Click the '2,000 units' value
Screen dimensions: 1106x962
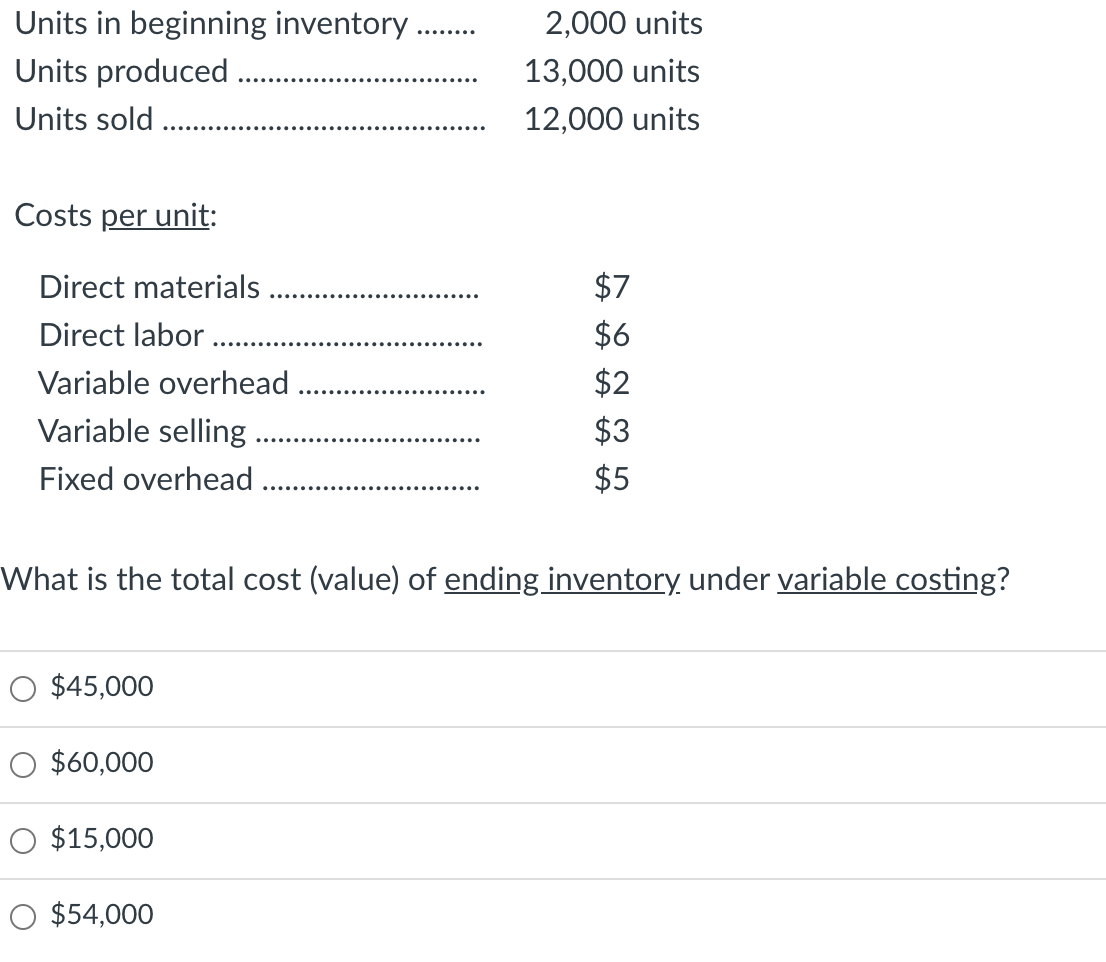coord(623,23)
